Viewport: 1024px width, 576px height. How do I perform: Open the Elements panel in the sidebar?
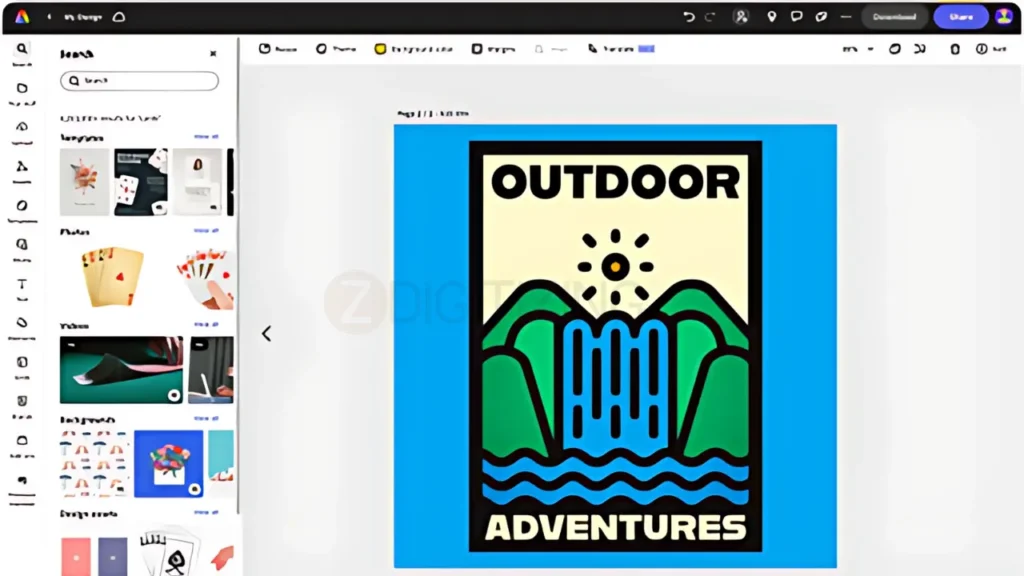(x=22, y=128)
